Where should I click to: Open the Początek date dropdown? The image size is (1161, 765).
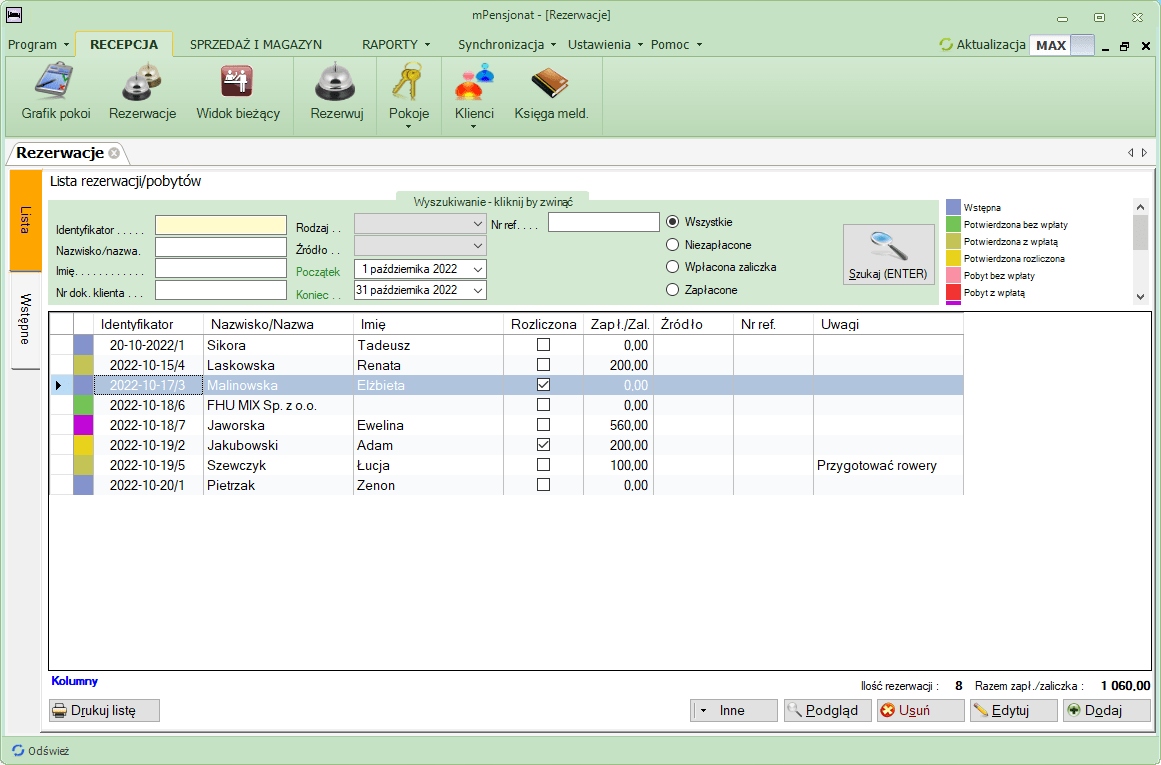coord(477,269)
